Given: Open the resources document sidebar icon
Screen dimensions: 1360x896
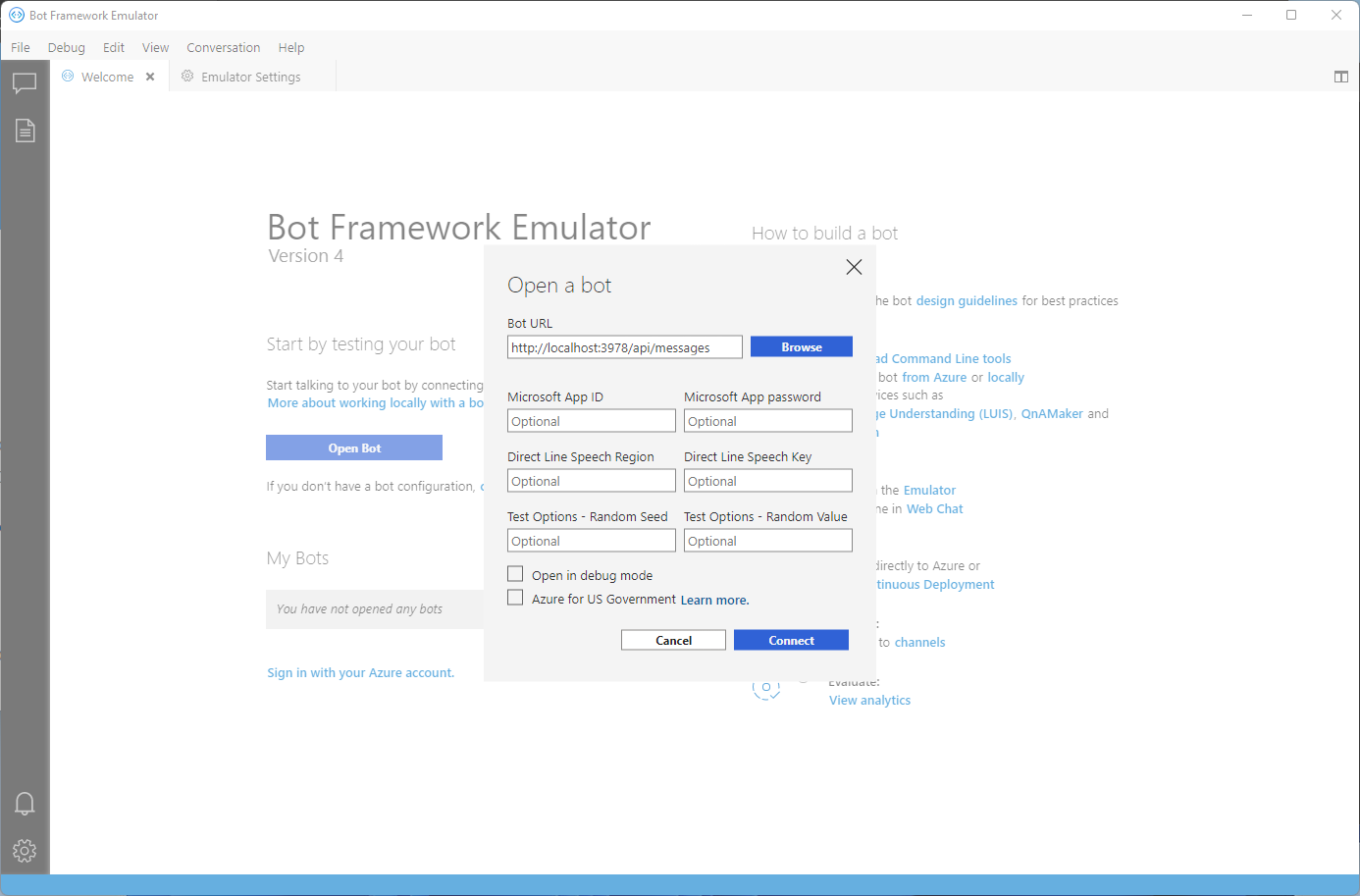Looking at the screenshot, I should point(25,130).
